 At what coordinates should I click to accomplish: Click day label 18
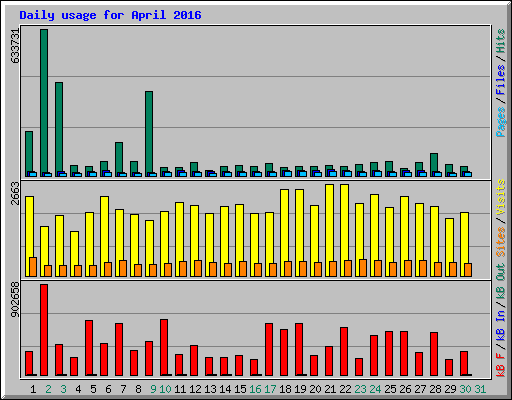[x=285, y=389]
